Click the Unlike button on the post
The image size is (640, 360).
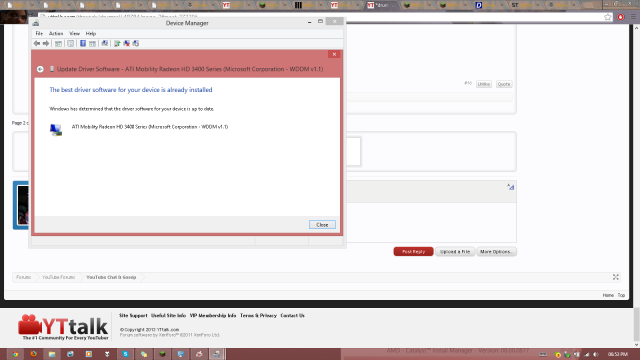pos(484,84)
